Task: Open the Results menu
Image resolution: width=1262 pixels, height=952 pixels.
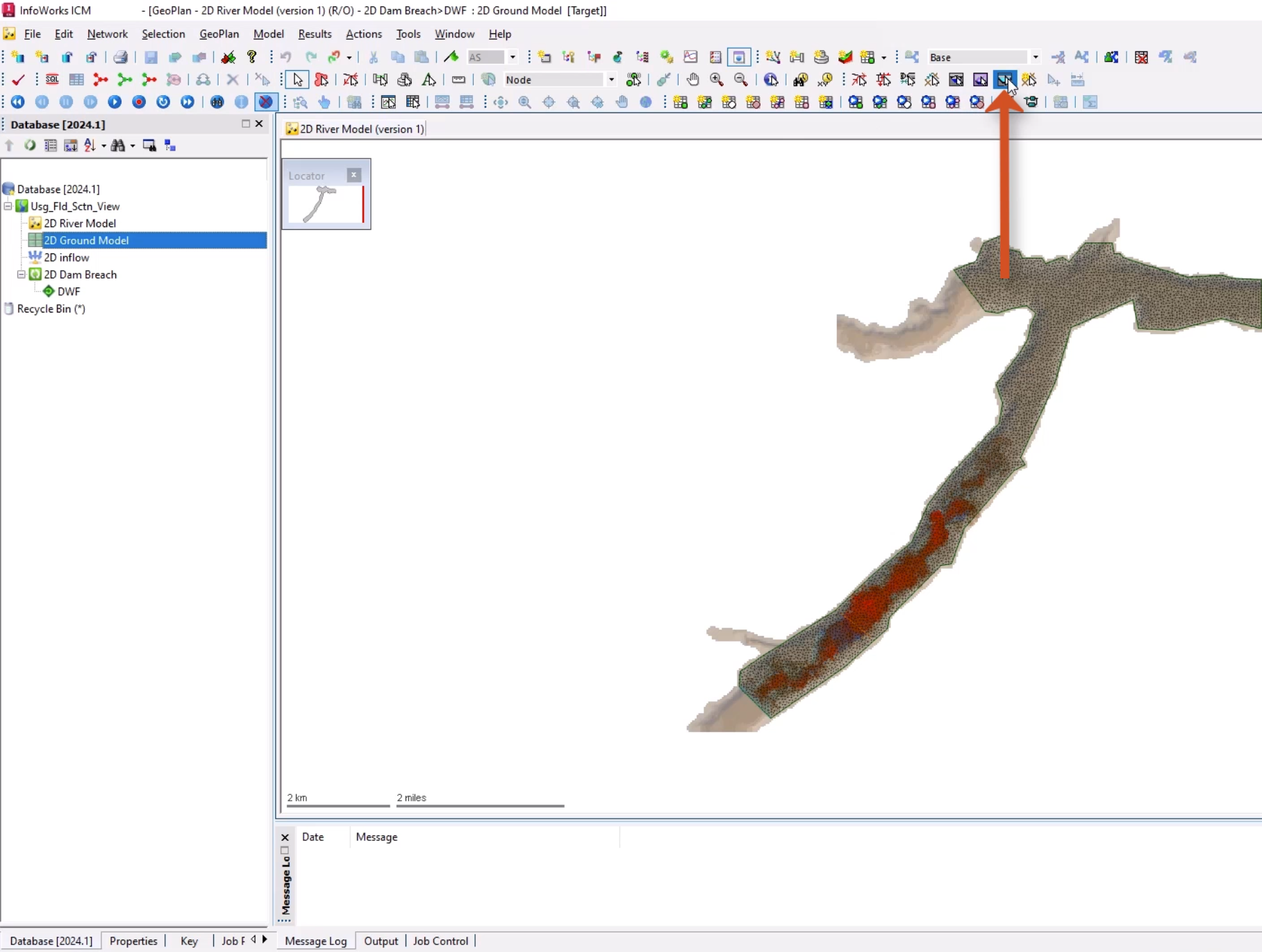Action: 315,34
